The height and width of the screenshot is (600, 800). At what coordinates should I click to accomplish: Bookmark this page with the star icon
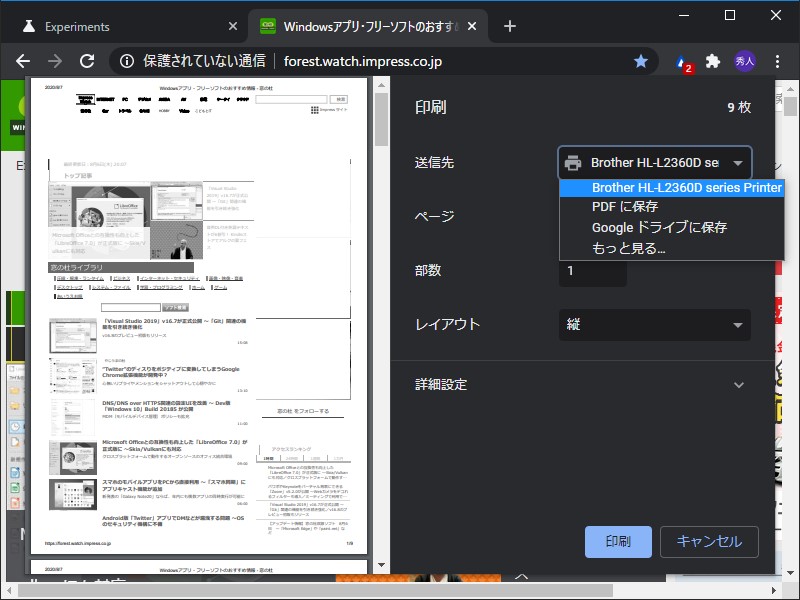[x=640, y=60]
